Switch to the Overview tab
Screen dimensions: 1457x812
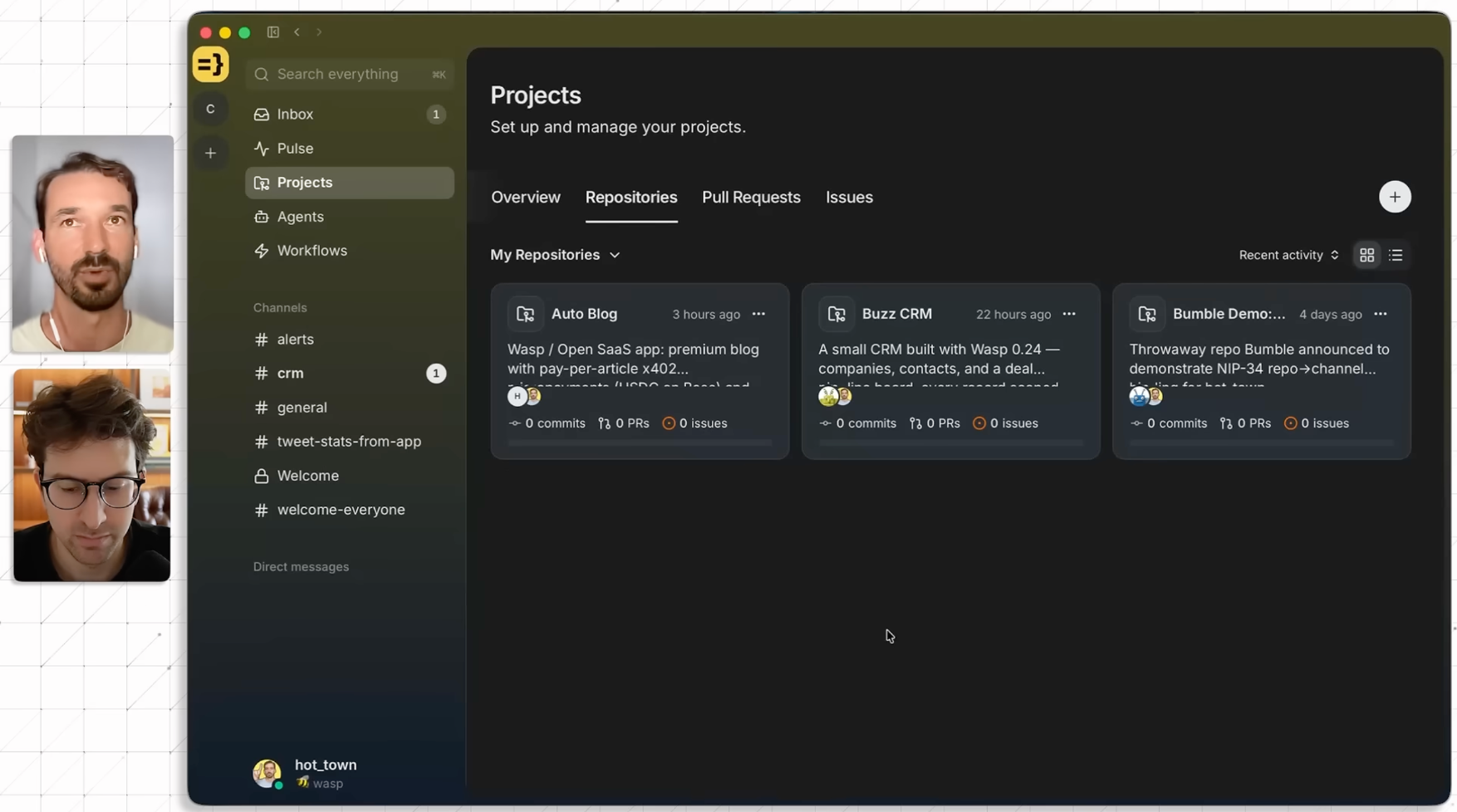[x=526, y=198]
